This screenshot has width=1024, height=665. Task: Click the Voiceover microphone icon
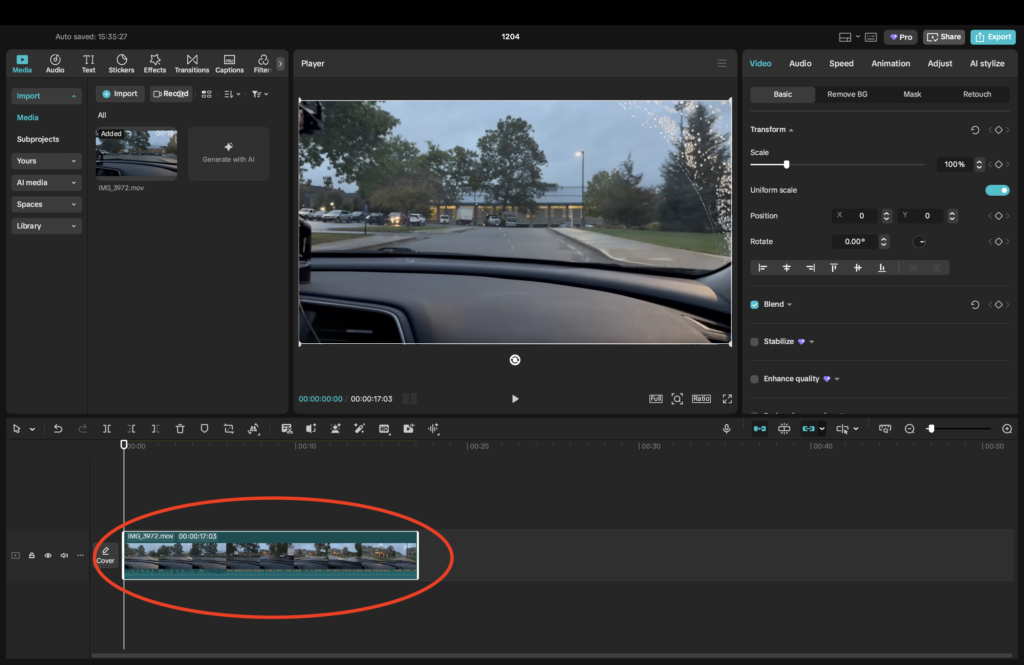pyautogui.click(x=726, y=428)
